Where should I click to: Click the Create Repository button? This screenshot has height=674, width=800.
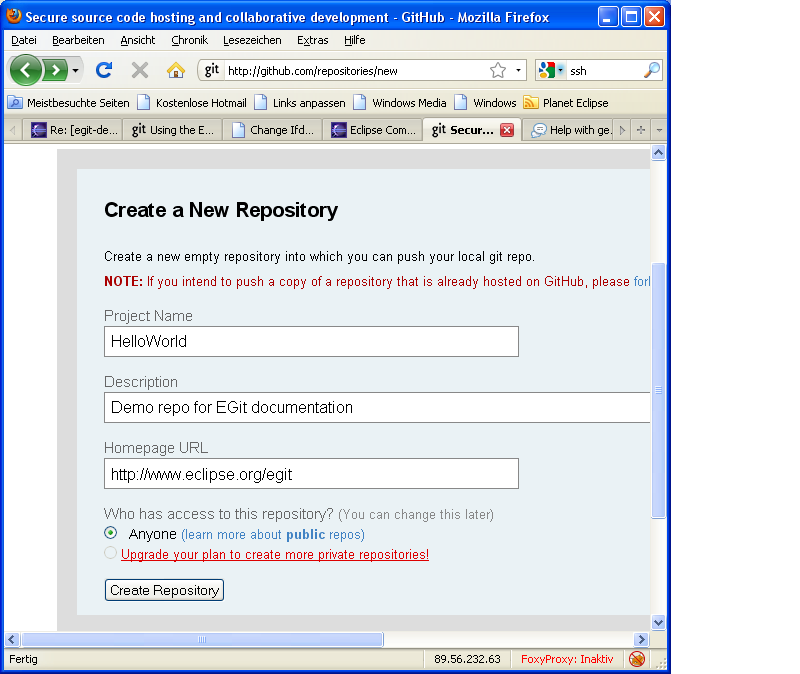point(164,590)
